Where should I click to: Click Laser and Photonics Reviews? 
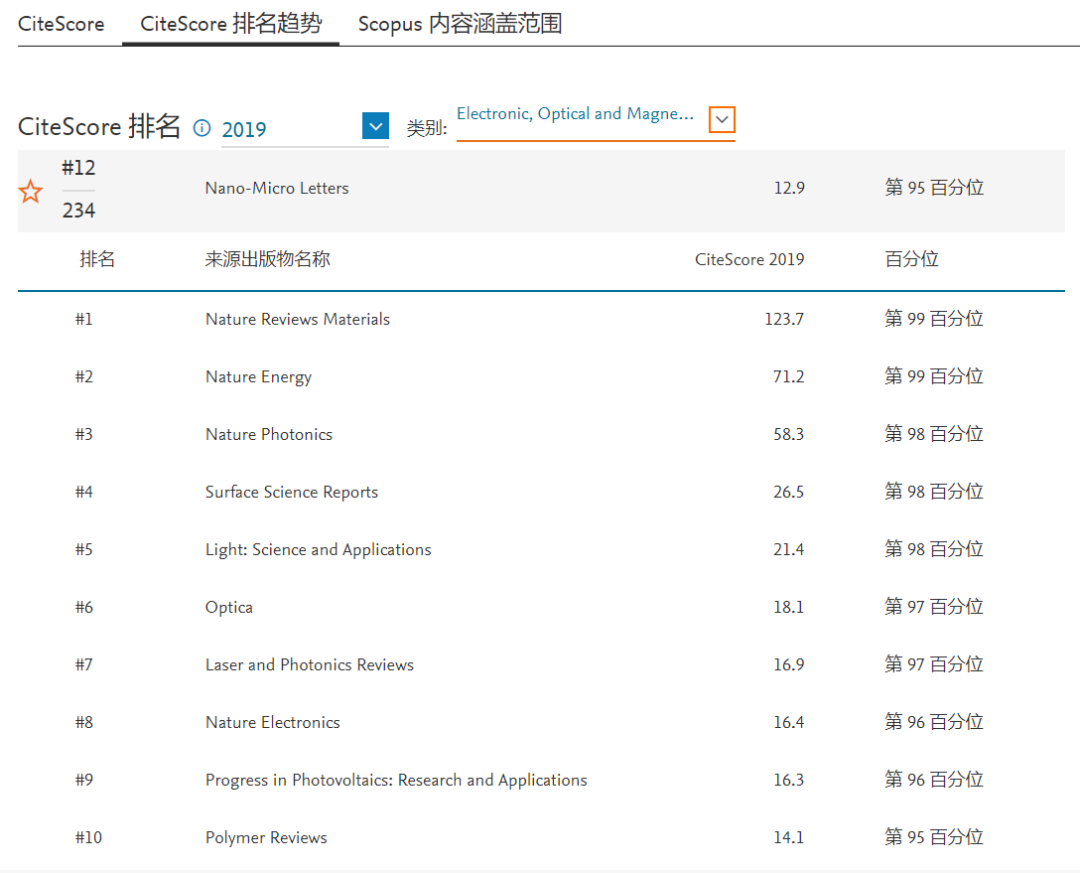[x=309, y=665]
